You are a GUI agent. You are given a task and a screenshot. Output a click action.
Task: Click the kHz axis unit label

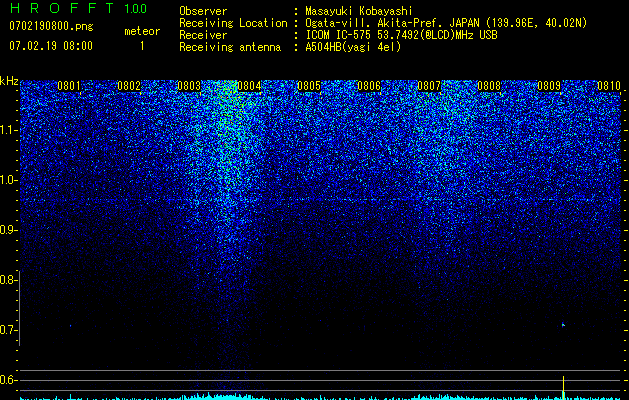pos(9,81)
